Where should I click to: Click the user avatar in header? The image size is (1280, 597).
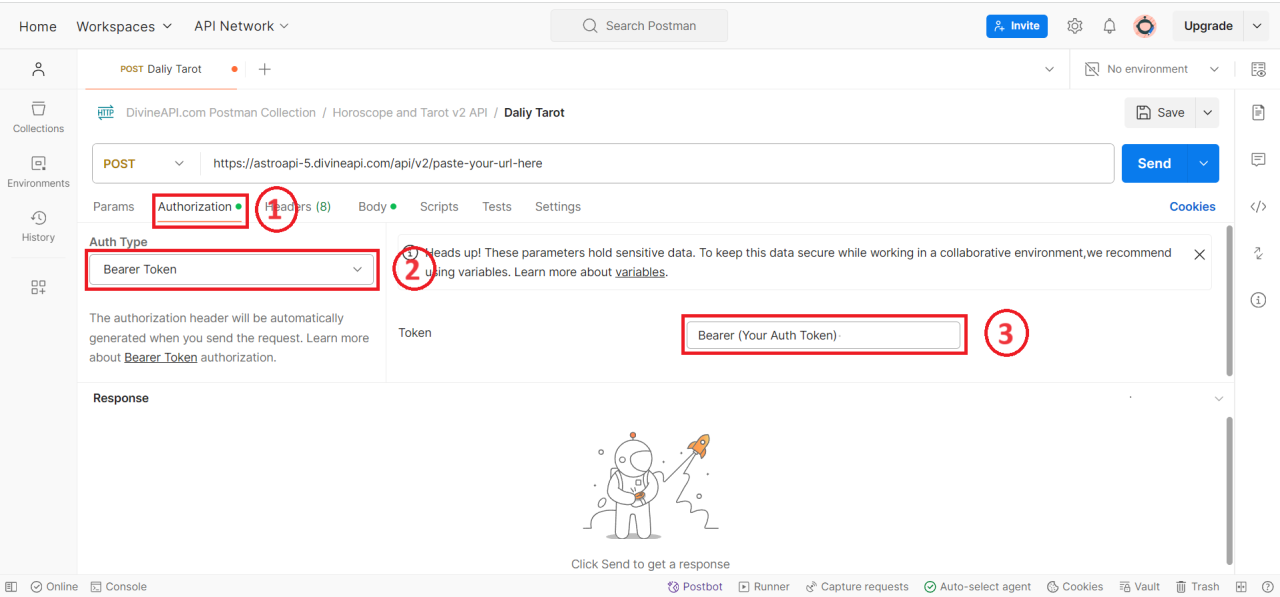(1145, 26)
